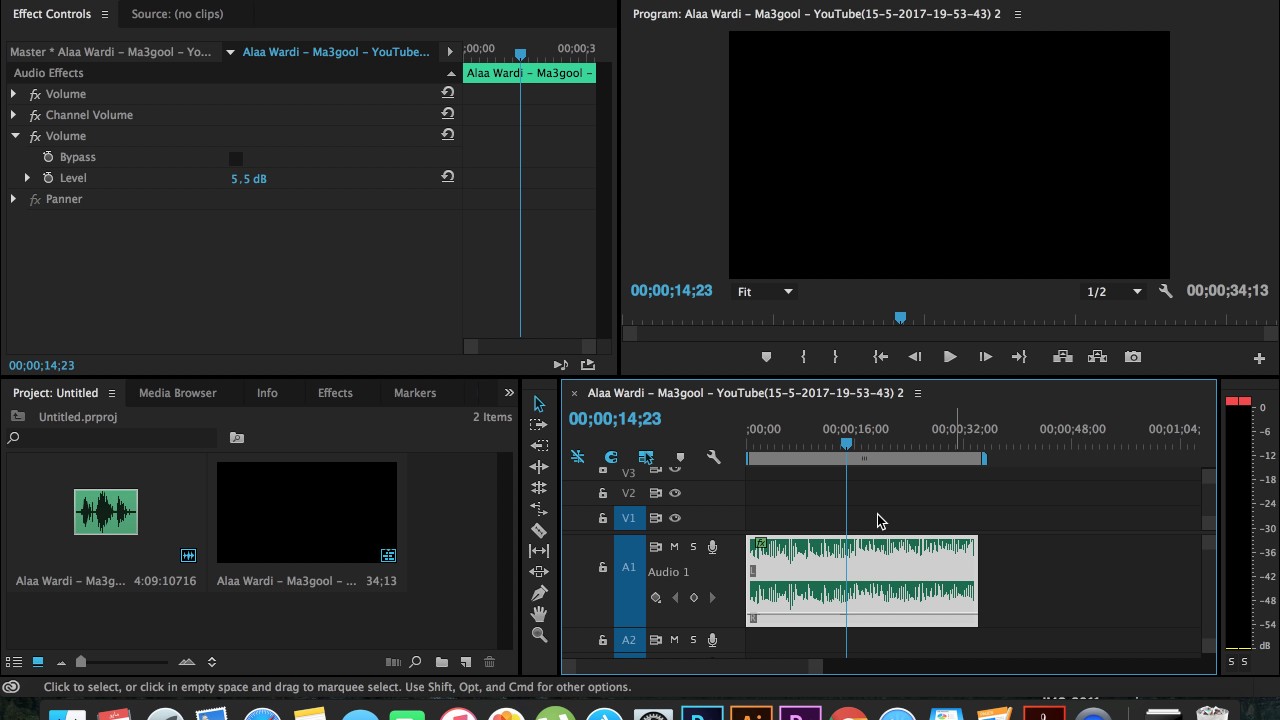1280x720 pixels.
Task: Collapse the expanded Volume effect
Action: coord(15,136)
